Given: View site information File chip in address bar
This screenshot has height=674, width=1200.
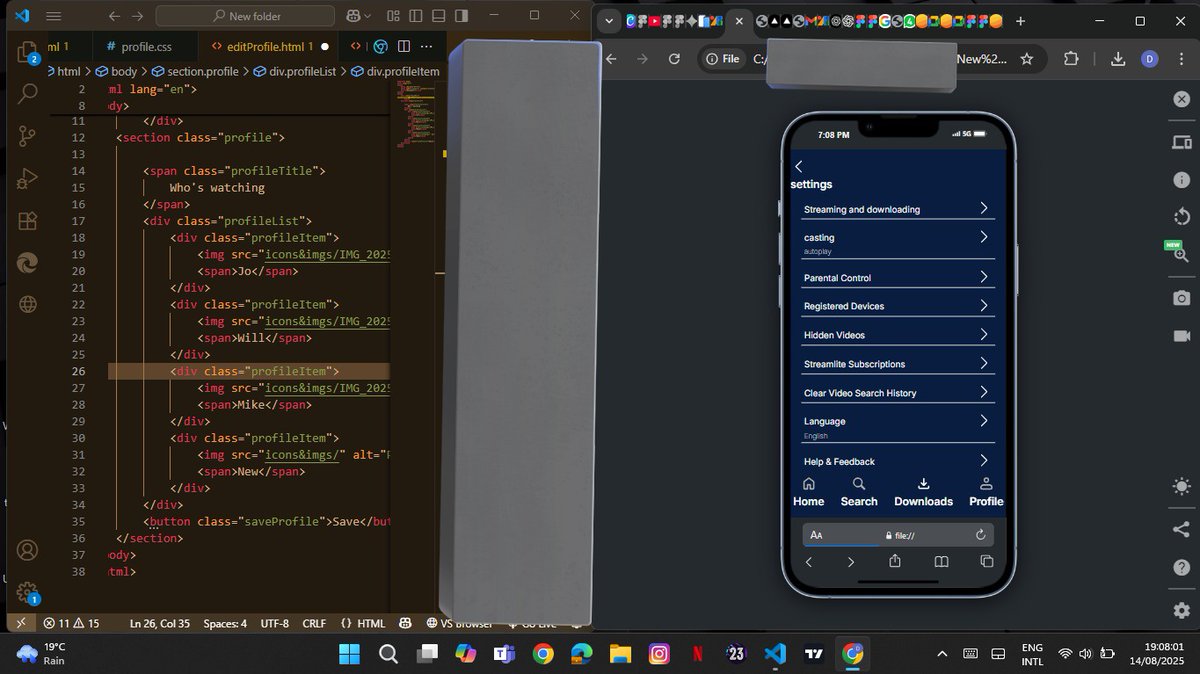Looking at the screenshot, I should [723, 59].
